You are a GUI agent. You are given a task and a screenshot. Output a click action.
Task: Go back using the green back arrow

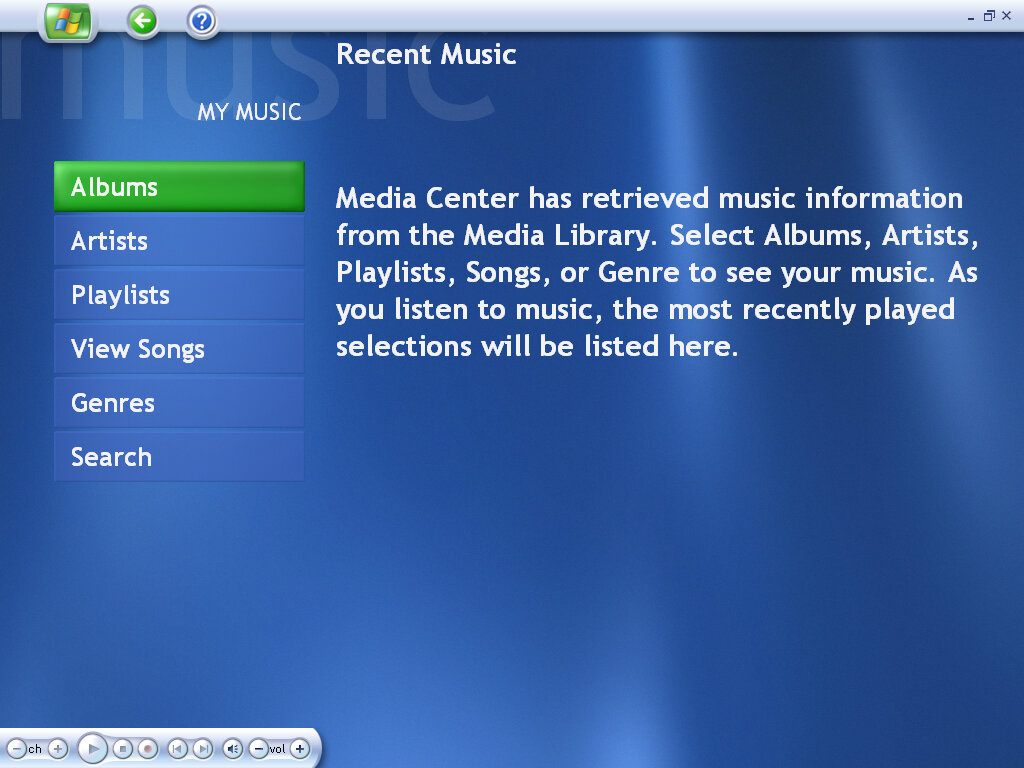tap(141, 20)
